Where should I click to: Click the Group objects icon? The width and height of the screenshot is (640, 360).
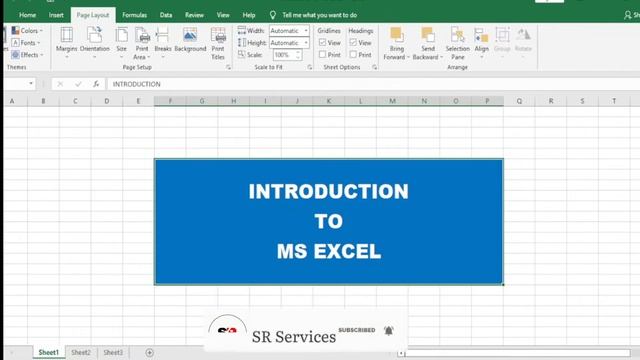(x=502, y=35)
